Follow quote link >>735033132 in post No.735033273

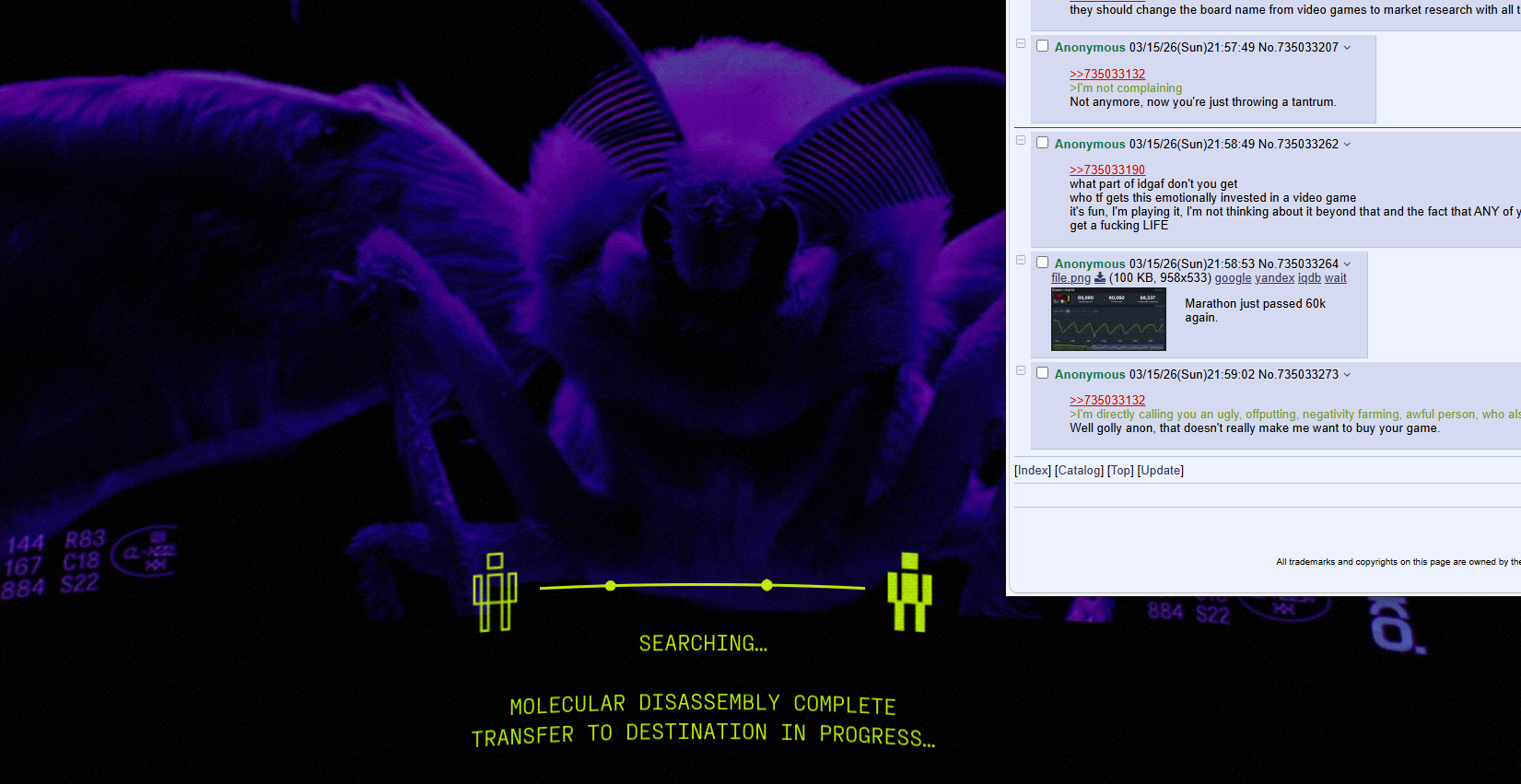(x=1107, y=400)
